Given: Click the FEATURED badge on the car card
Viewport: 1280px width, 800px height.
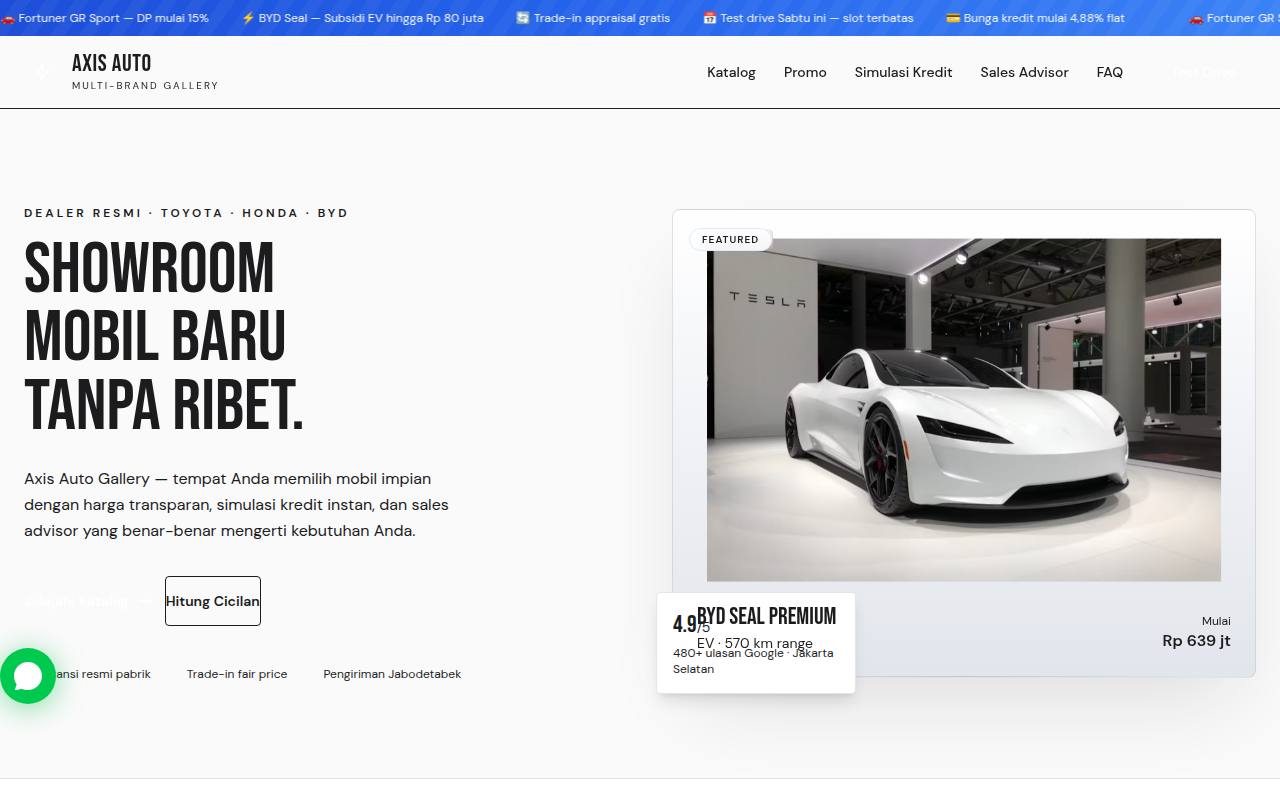Looking at the screenshot, I should [730, 240].
